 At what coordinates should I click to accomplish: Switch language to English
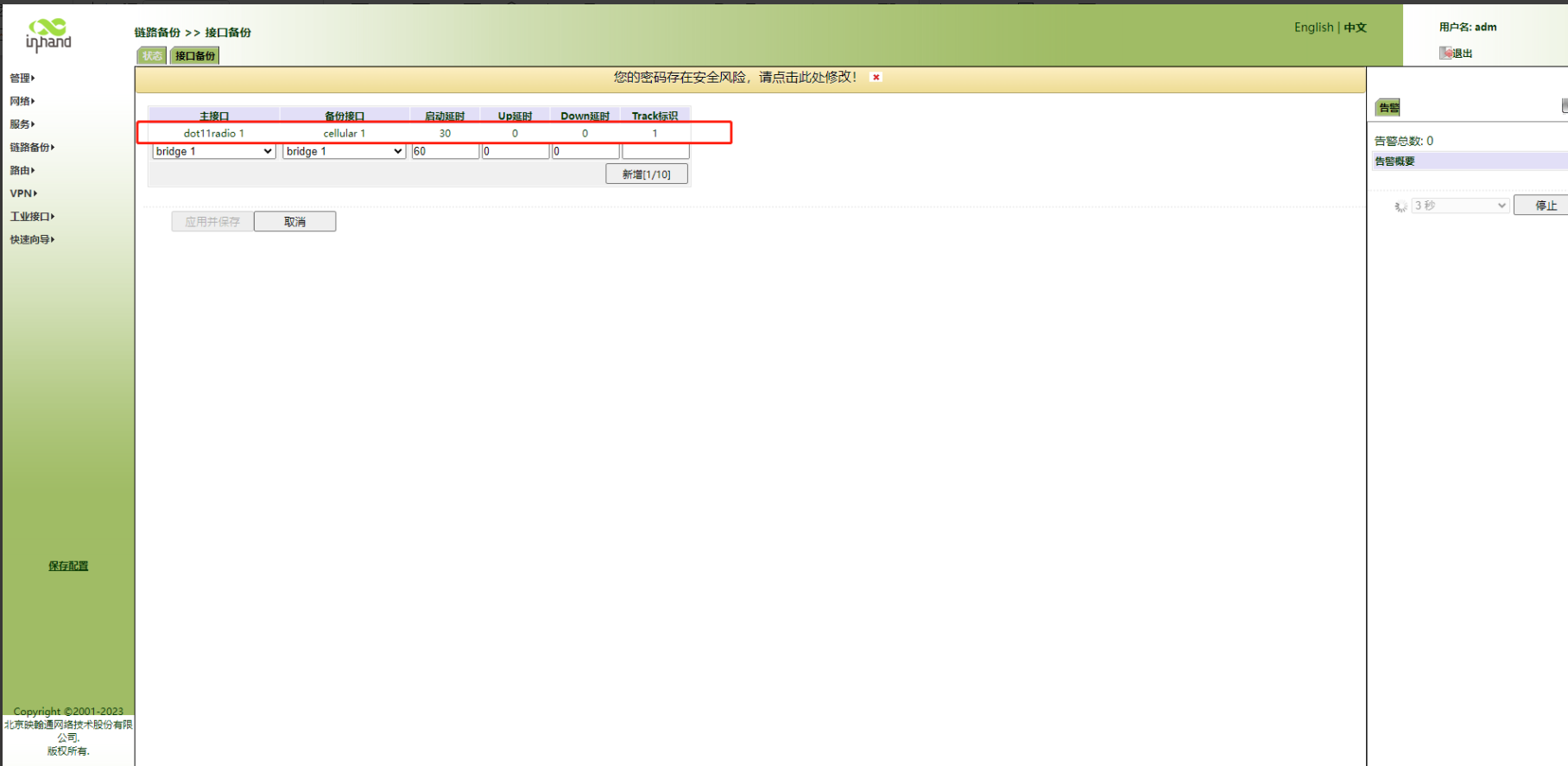coord(1313,28)
